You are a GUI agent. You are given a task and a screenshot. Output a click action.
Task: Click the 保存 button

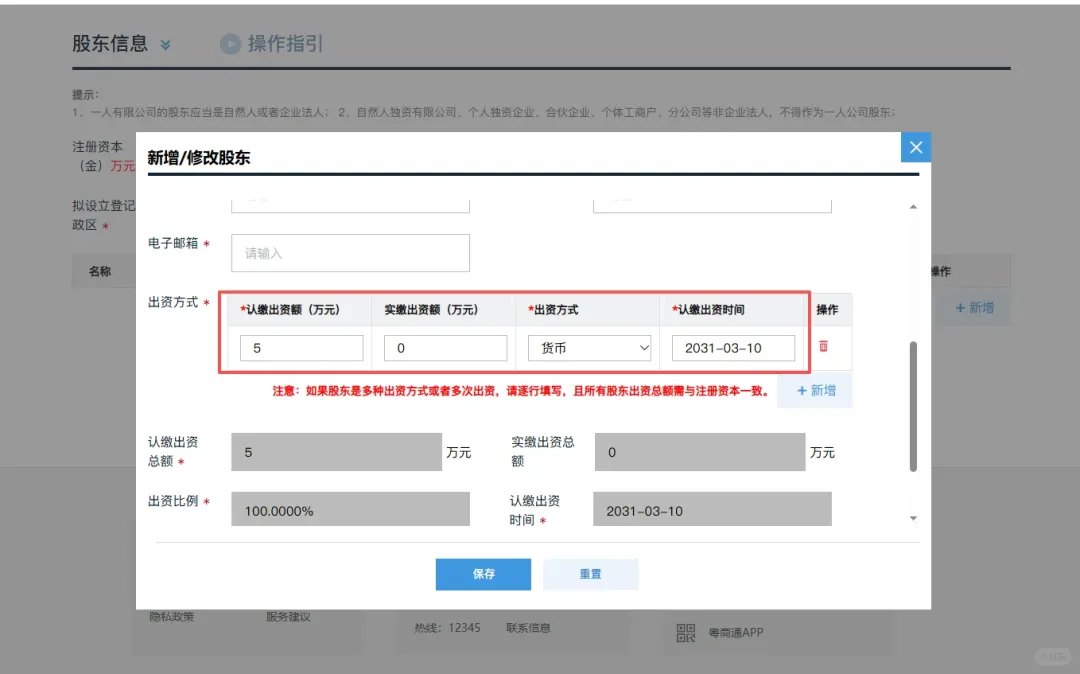click(483, 574)
